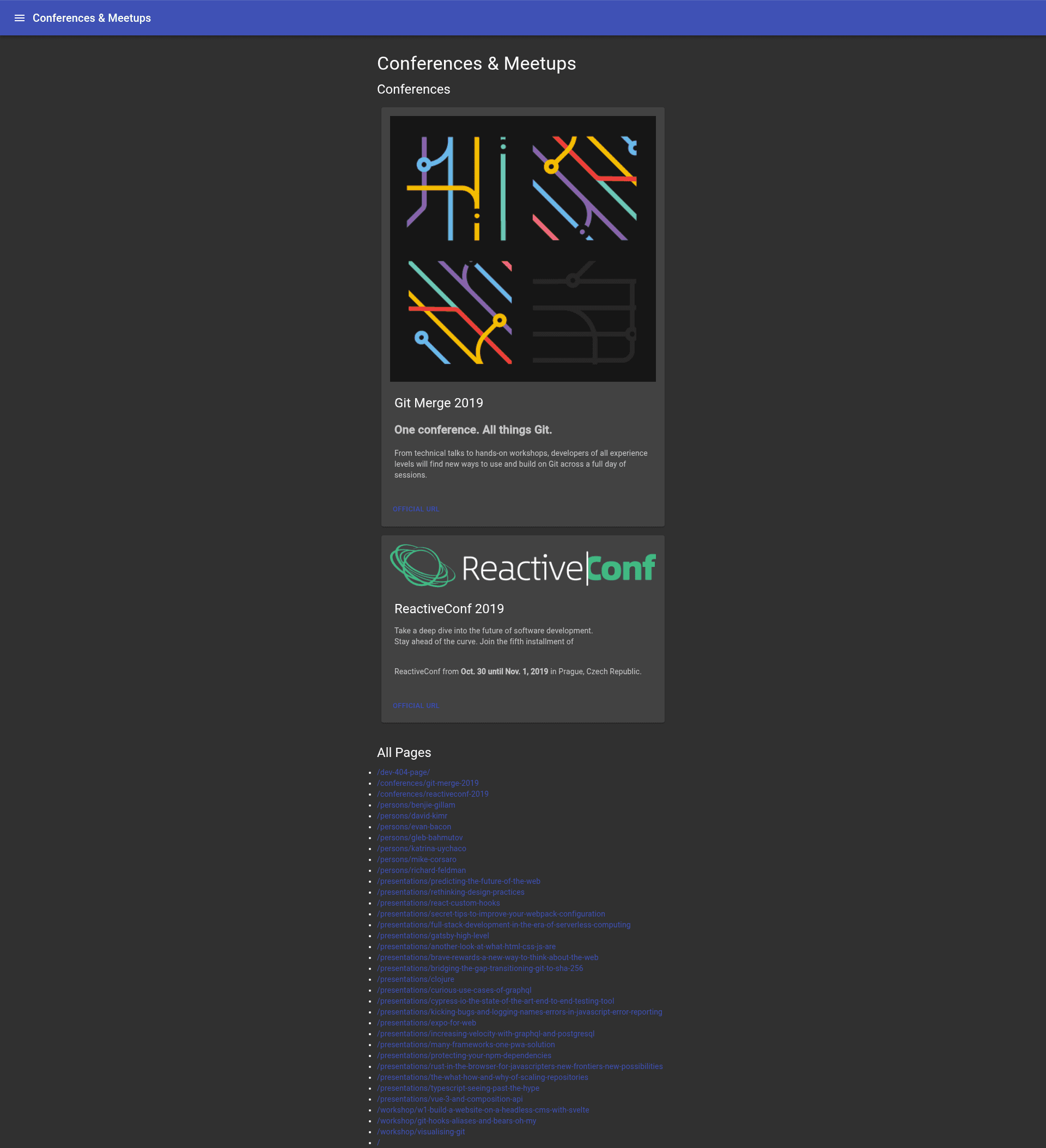The width and height of the screenshot is (1046, 1148).
Task: Open the bridging-the-gap git-to-sha-256 link
Action: 481,968
